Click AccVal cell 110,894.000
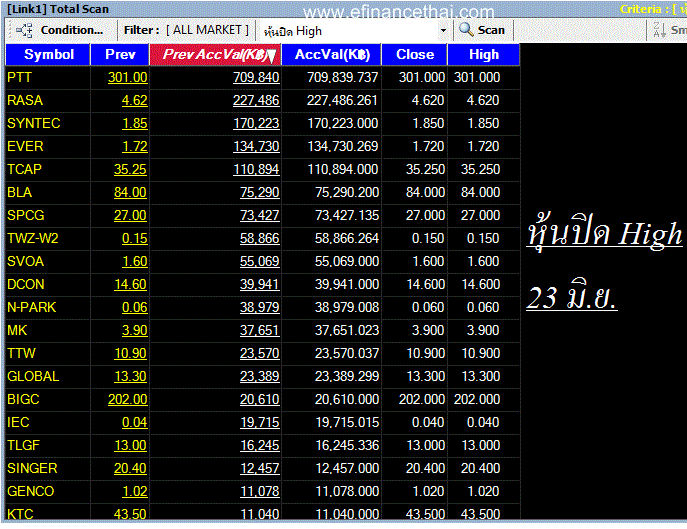The height and width of the screenshot is (529, 687). [x=343, y=169]
